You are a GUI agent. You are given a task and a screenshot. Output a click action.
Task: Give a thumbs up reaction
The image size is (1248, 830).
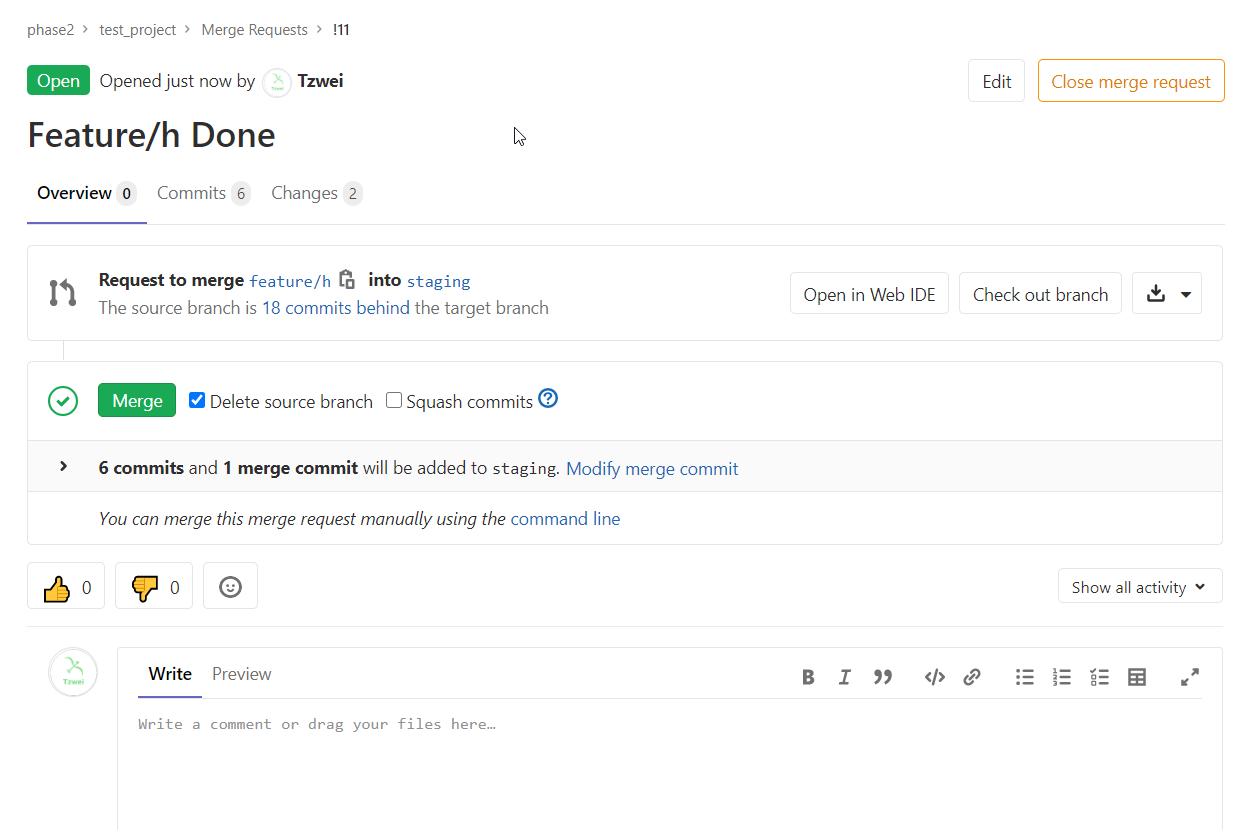[66, 587]
